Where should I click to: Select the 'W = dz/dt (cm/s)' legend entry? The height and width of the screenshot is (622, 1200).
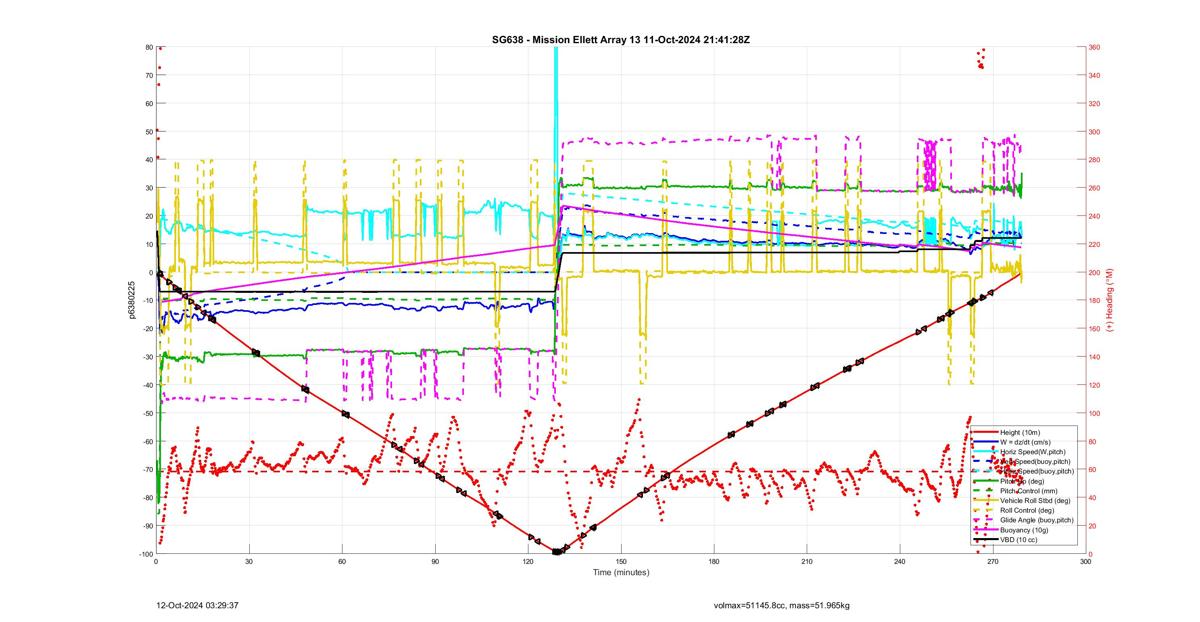(x=1026, y=442)
